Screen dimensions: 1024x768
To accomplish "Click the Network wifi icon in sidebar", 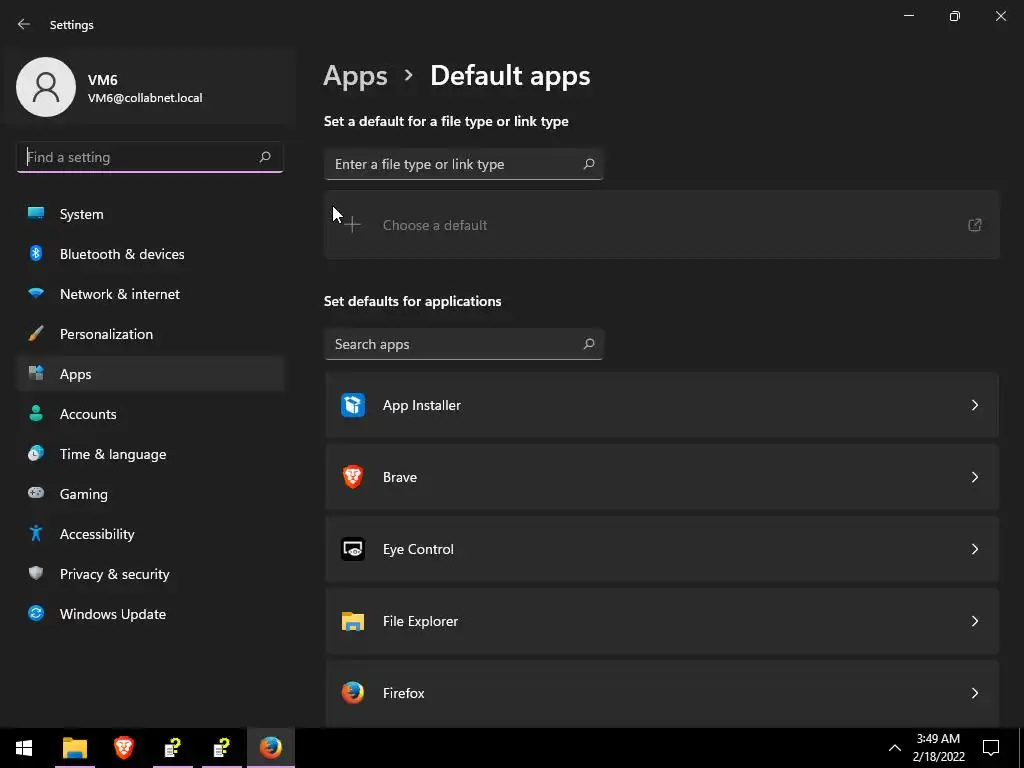I will [36, 293].
